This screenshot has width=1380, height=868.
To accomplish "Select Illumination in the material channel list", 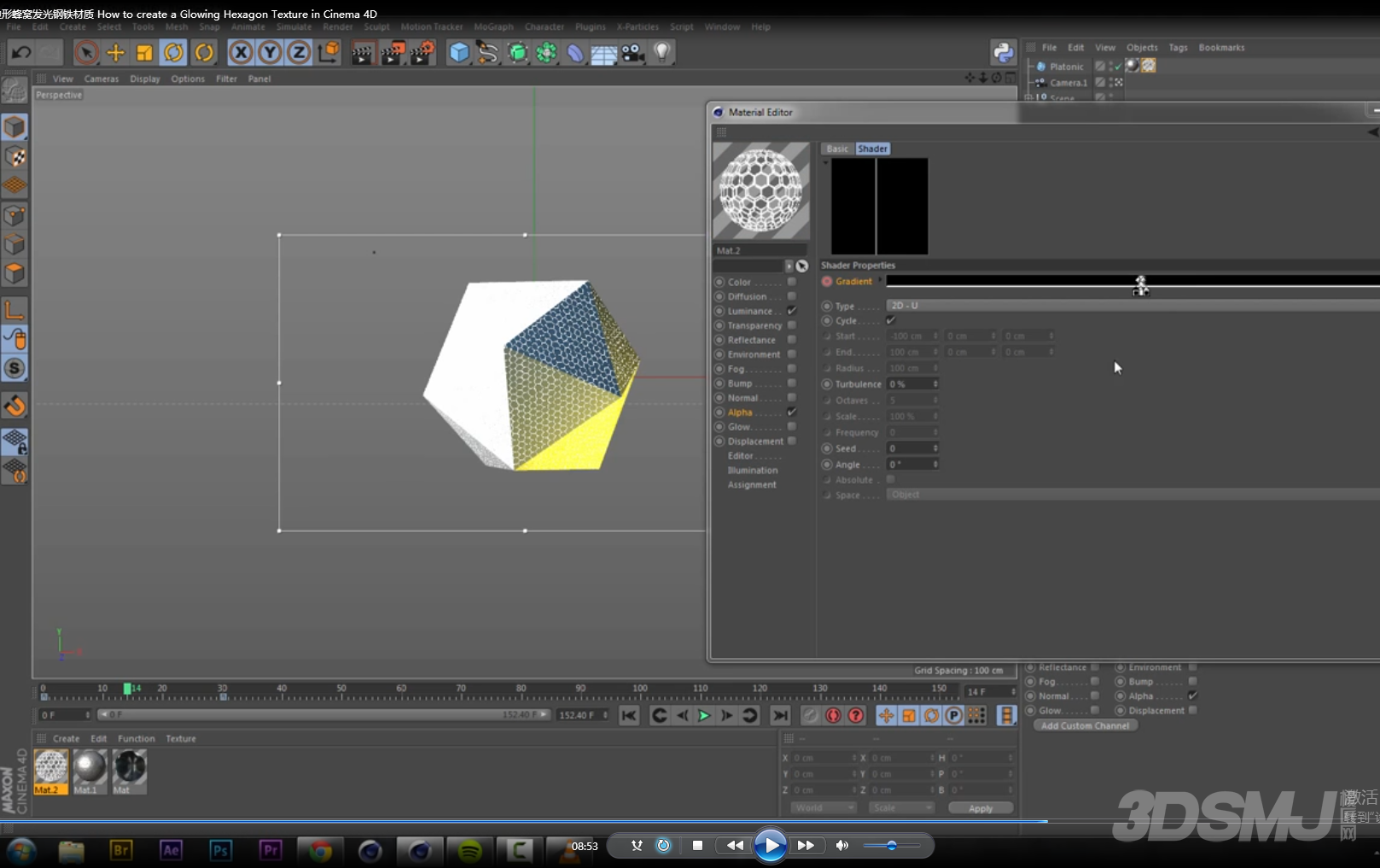I will click(x=752, y=470).
